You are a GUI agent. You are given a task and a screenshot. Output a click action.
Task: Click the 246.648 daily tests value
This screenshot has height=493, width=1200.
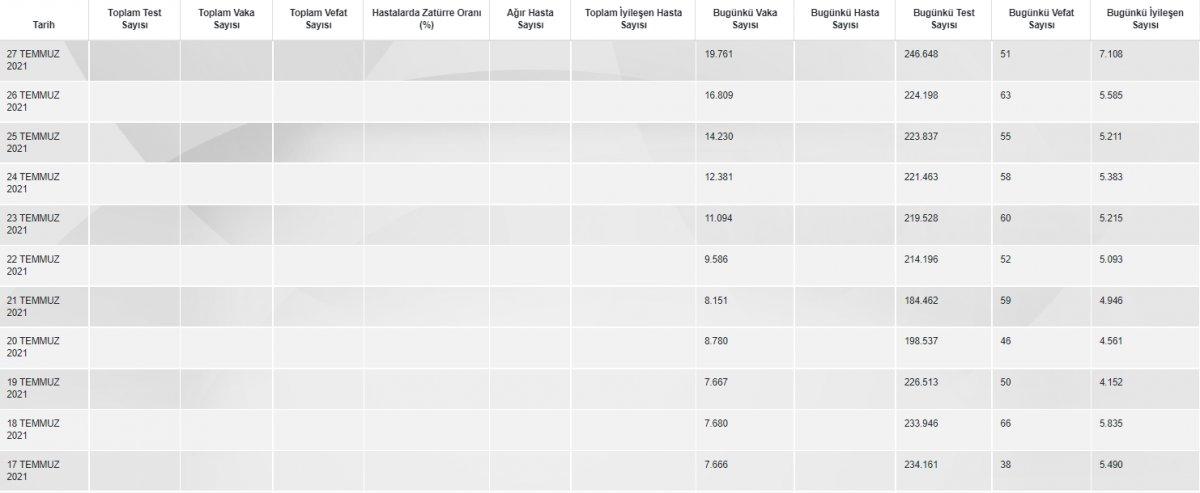point(920,54)
